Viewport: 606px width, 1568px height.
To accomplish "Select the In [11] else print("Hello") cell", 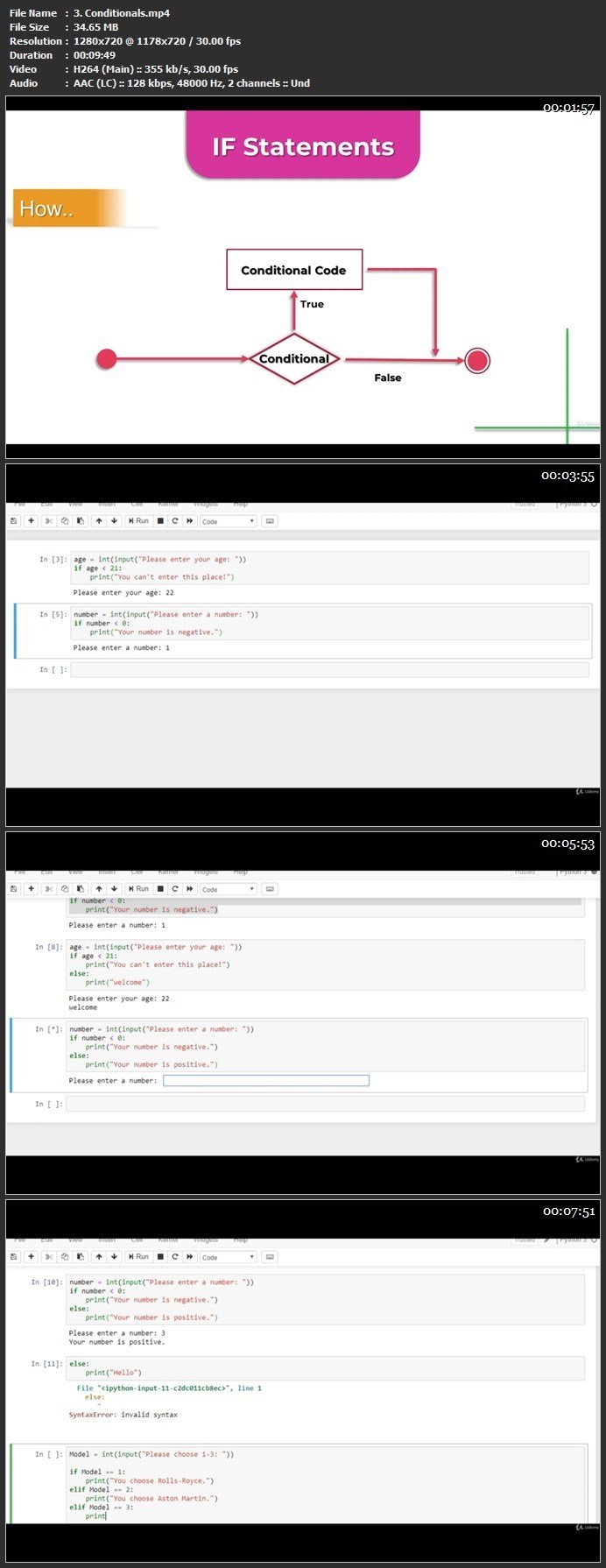I will click(325, 1368).
